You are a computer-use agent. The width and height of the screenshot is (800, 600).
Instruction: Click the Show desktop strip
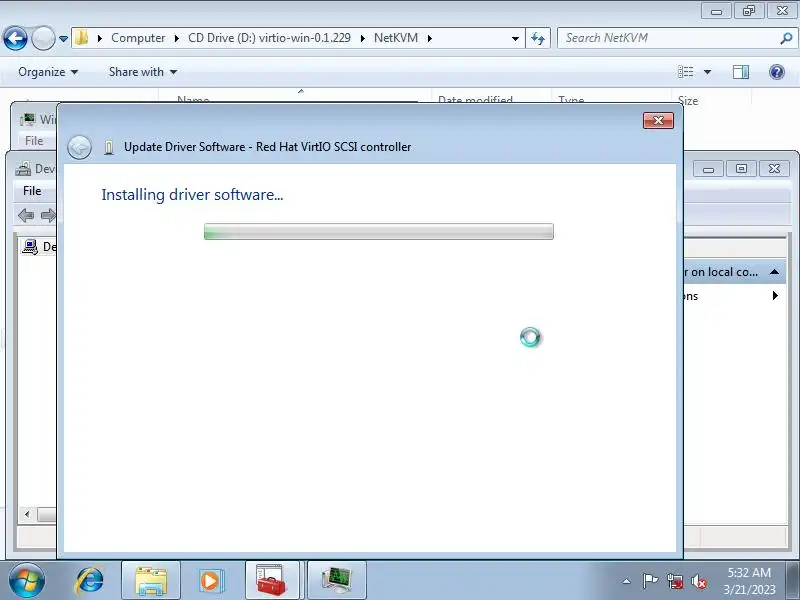[793, 580]
